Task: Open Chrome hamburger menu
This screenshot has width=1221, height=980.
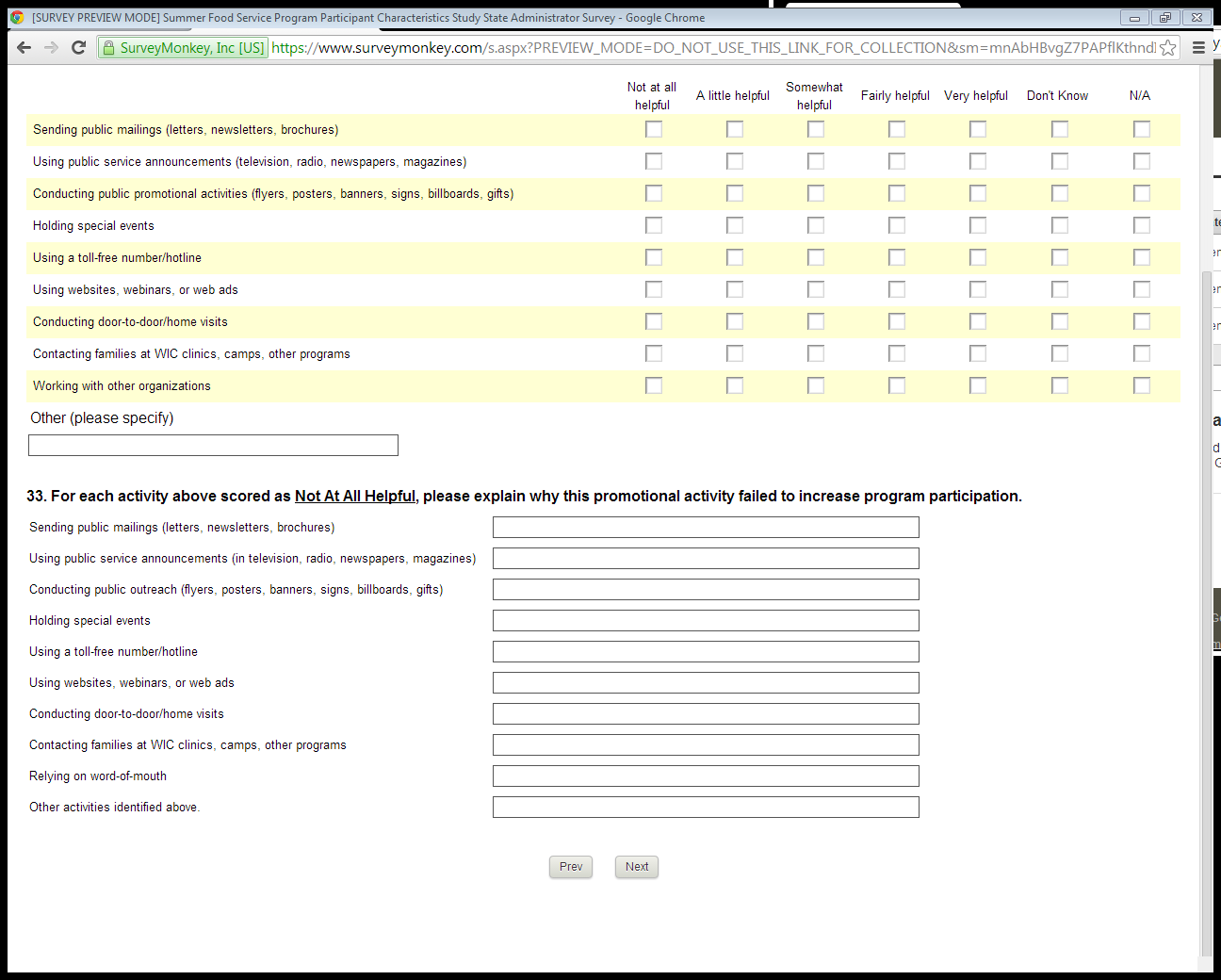Action: (x=1198, y=48)
